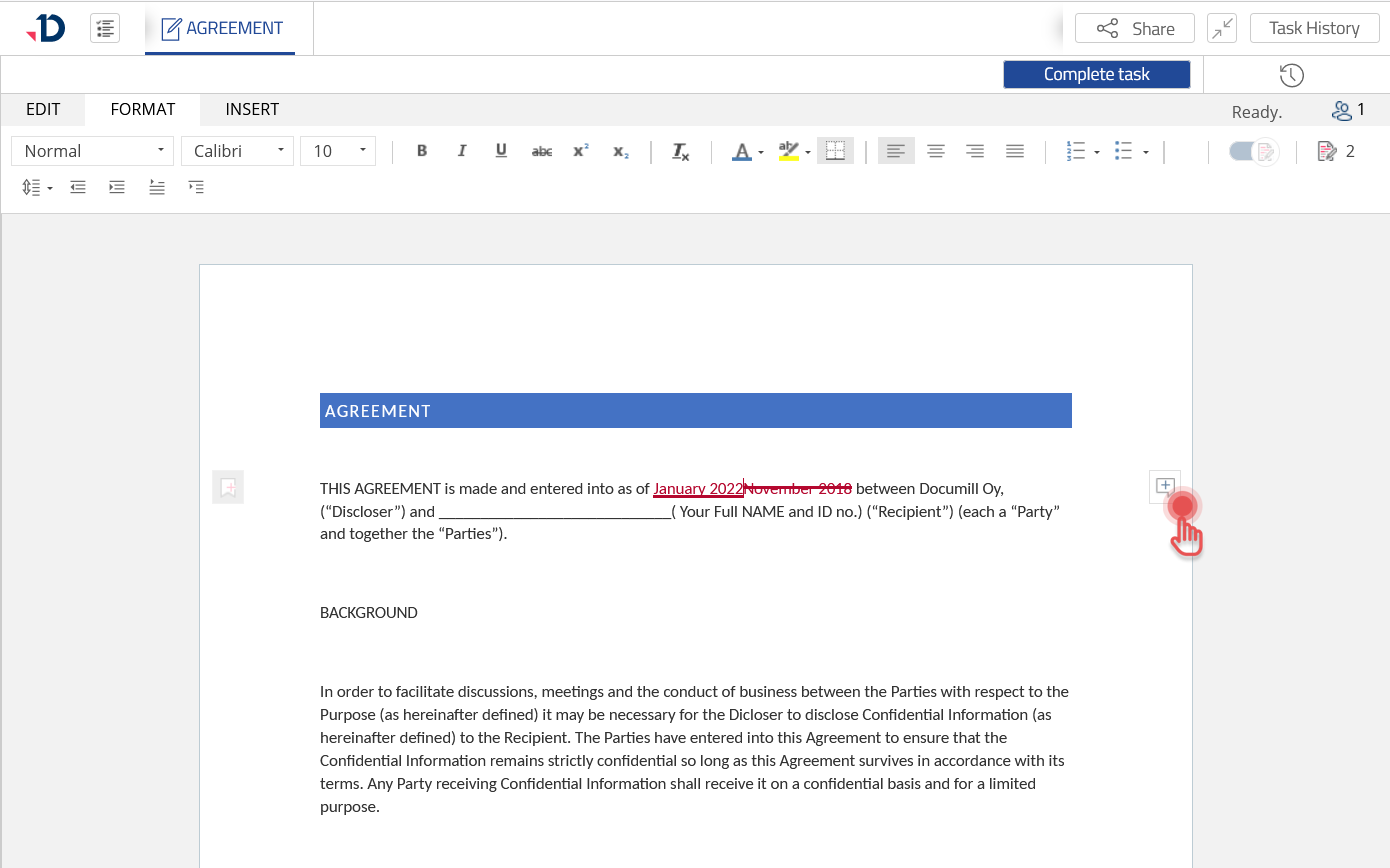Open the EDIT tab
1390x868 pixels.
[x=43, y=109]
